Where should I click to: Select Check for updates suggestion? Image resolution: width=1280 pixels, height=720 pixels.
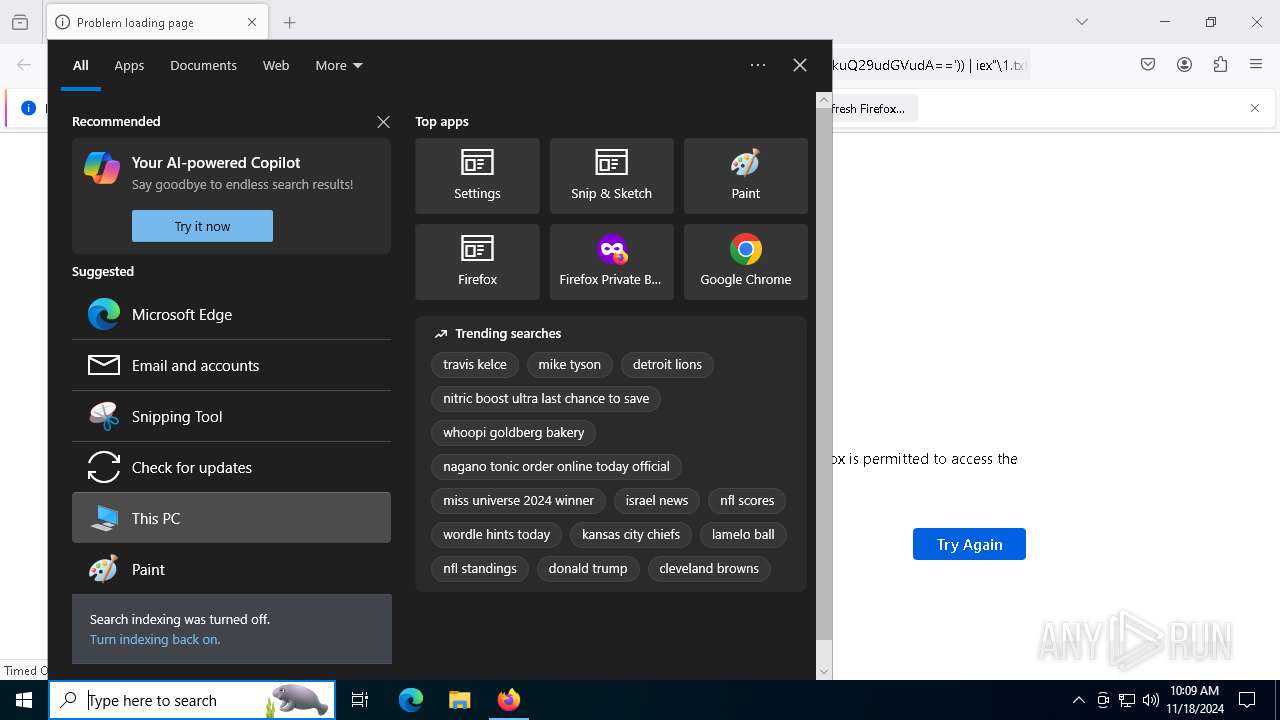tap(231, 467)
